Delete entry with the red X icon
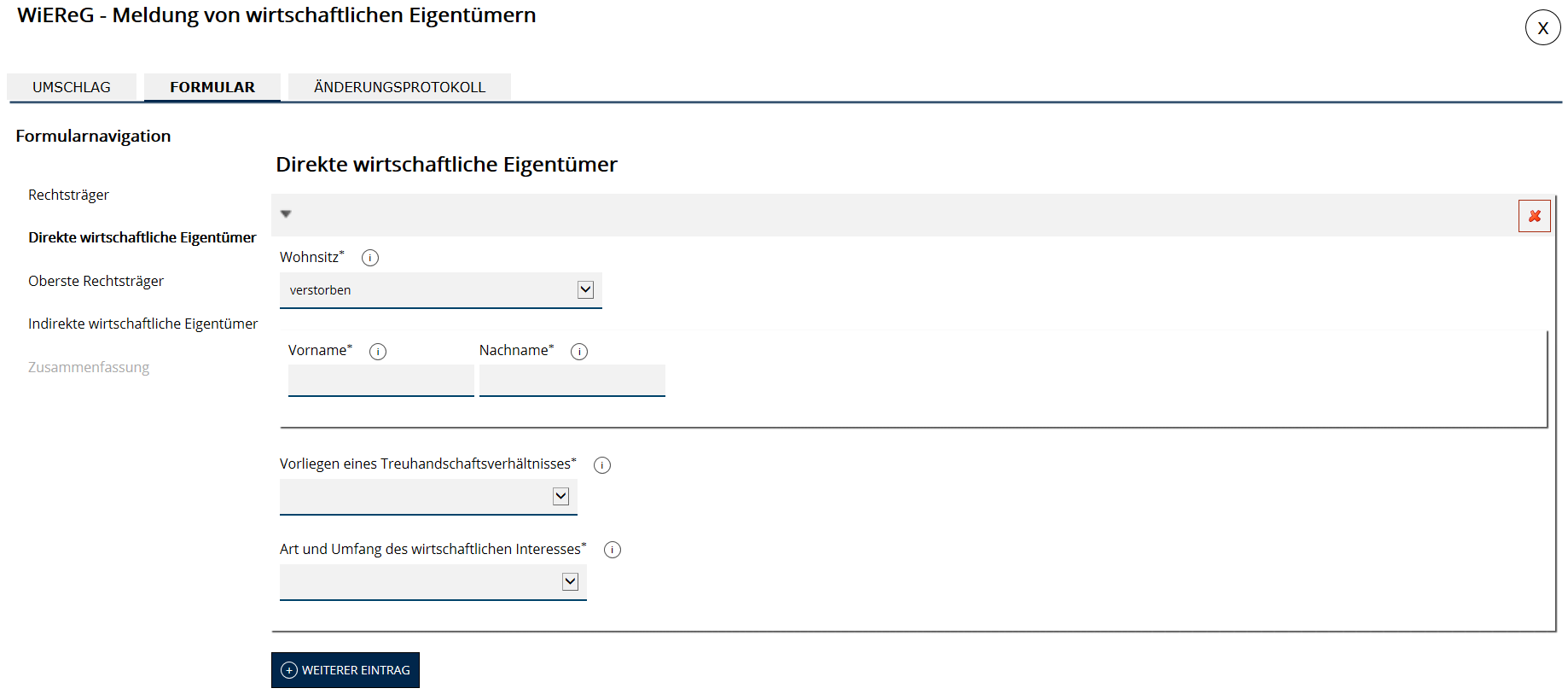 [x=1534, y=216]
